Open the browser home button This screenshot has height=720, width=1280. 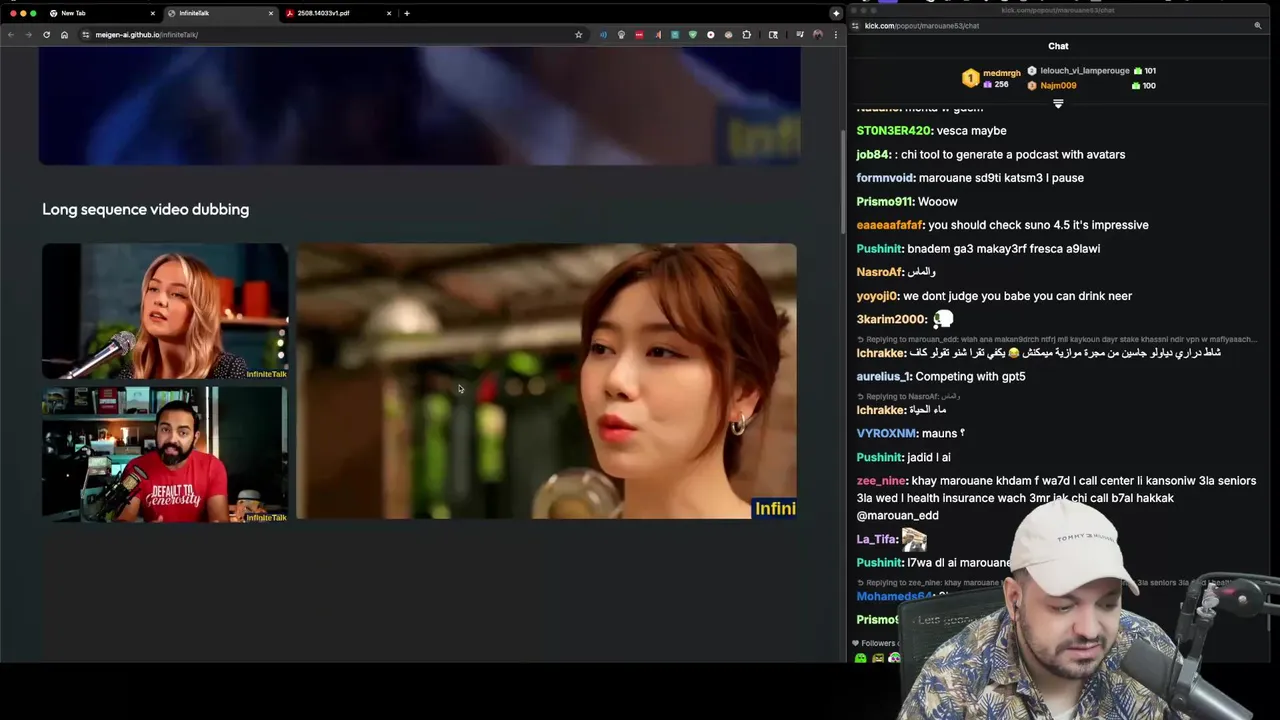64,35
